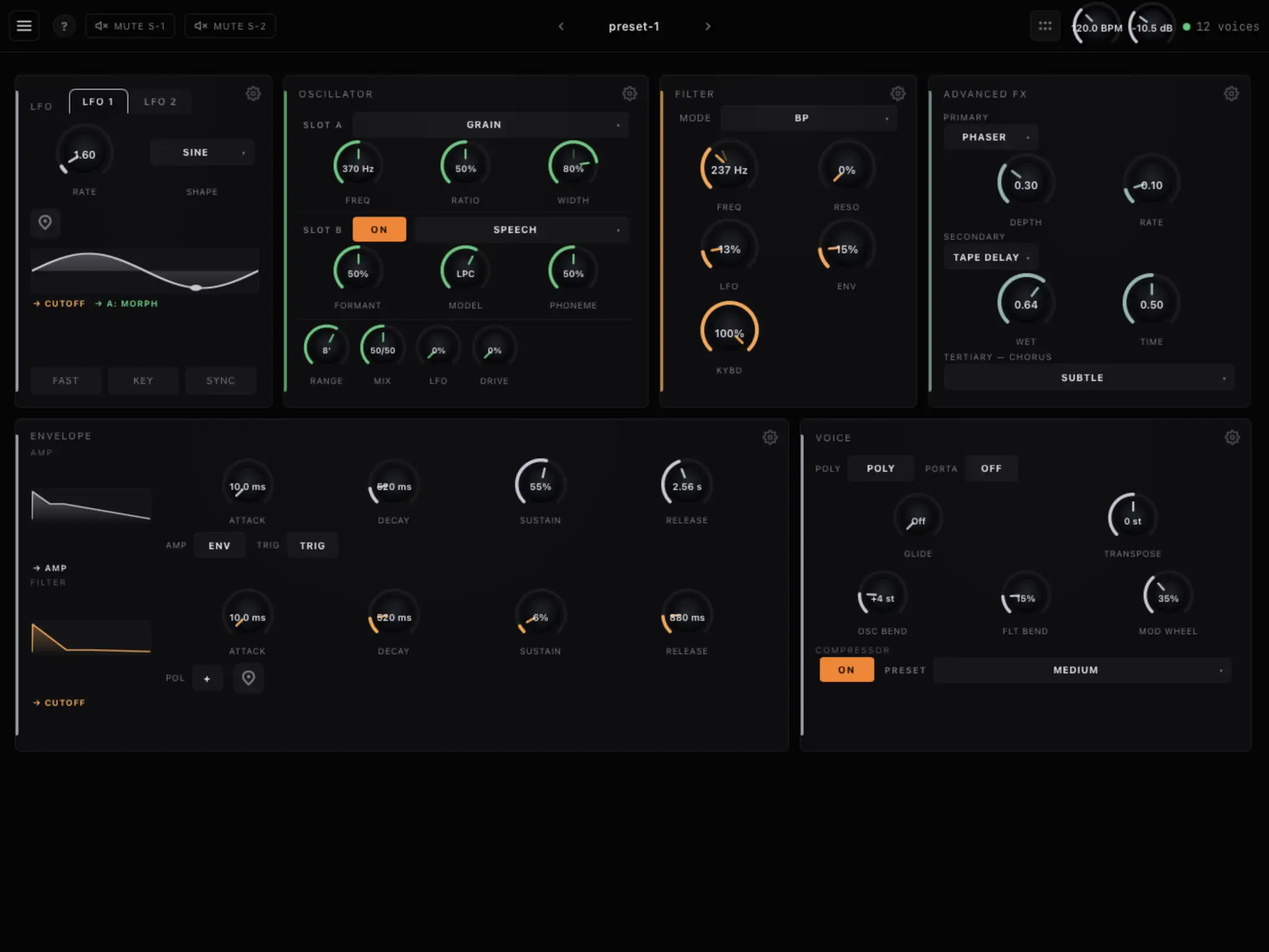Toggle the LFO KEY button
This screenshot has width=1269, height=952.
tap(143, 380)
